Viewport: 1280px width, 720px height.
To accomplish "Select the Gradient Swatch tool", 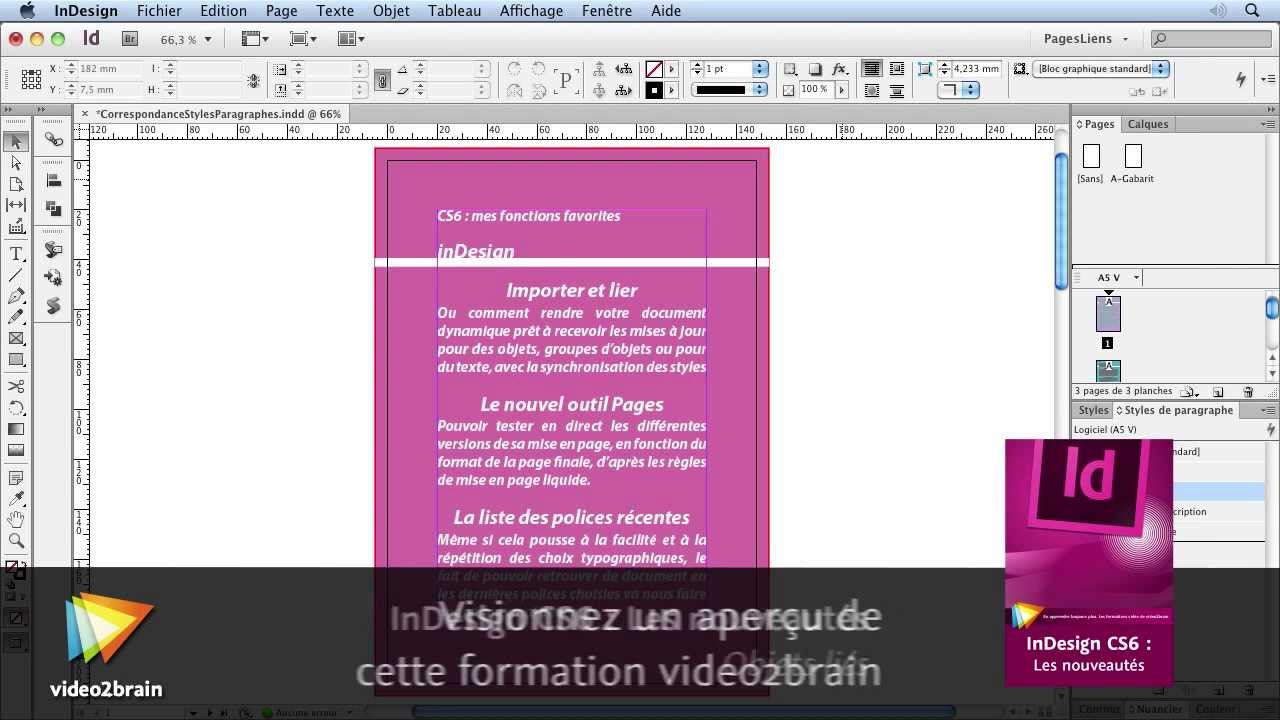I will [x=16, y=430].
